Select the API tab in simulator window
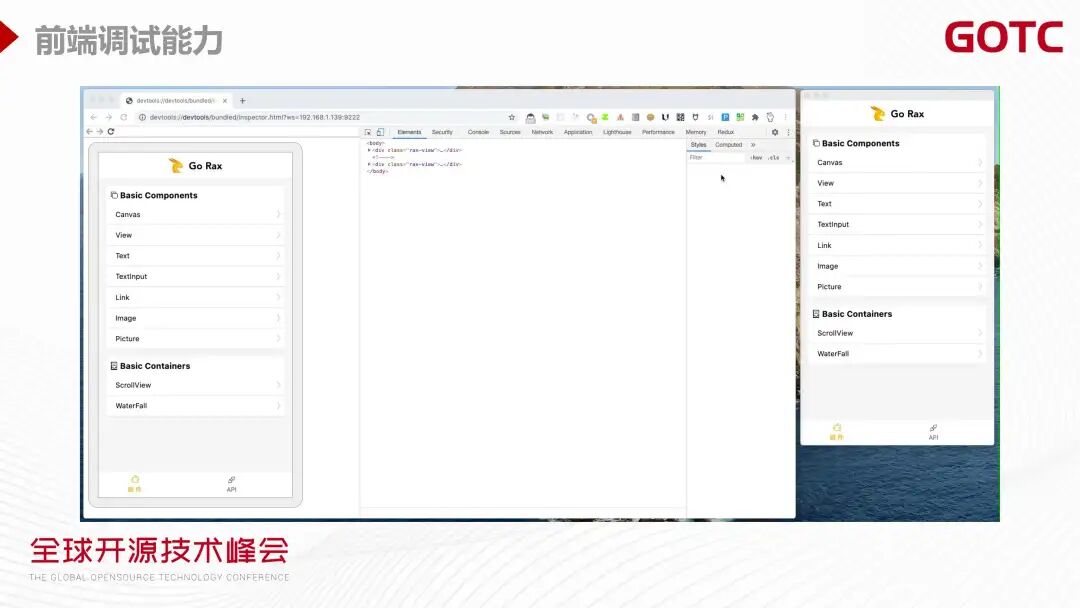Image resolution: width=1080 pixels, height=608 pixels. 933,432
